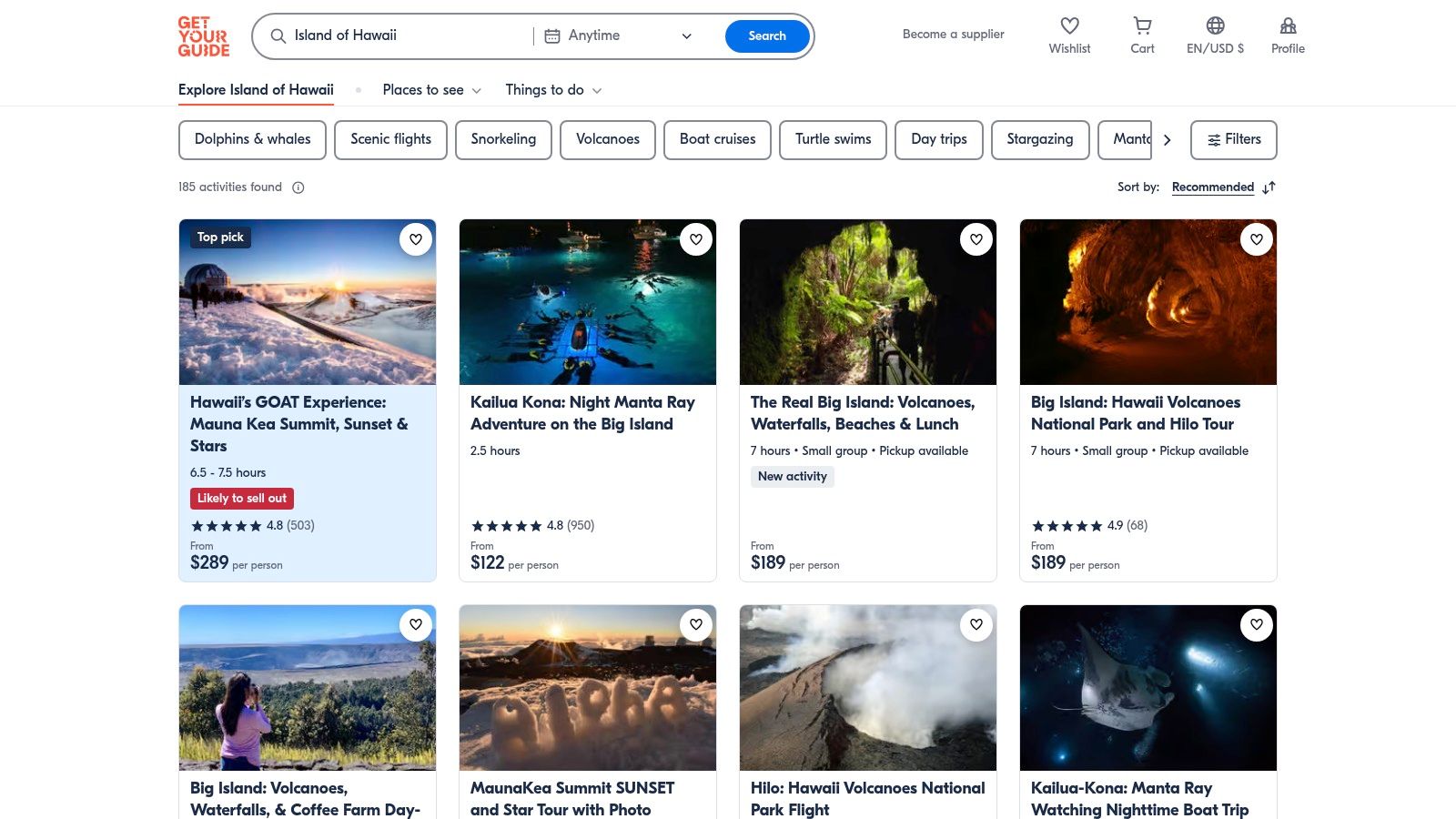
Task: Click the blue Search button
Action: tap(767, 36)
